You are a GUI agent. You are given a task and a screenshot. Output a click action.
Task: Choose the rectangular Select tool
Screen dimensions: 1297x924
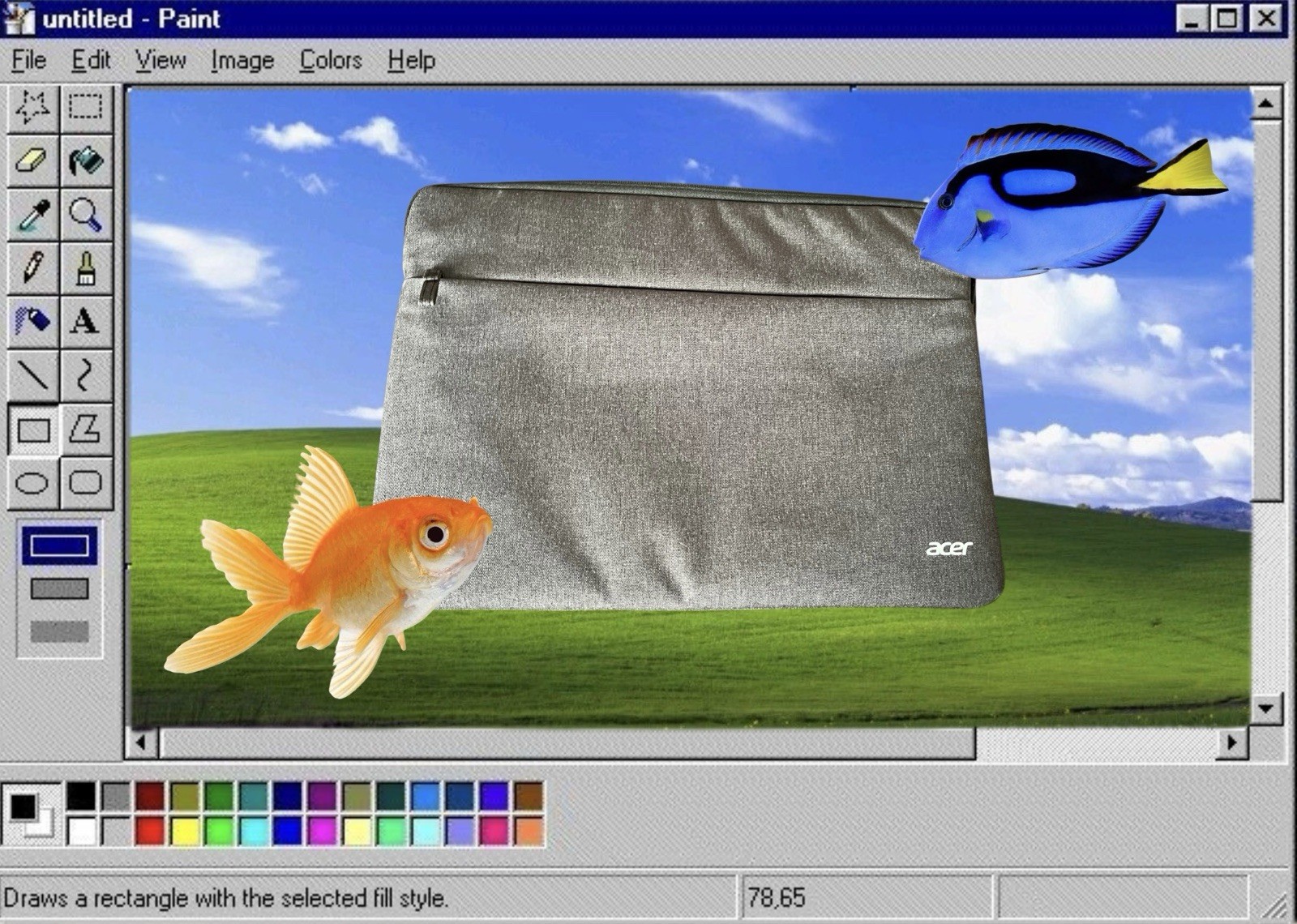point(85,107)
